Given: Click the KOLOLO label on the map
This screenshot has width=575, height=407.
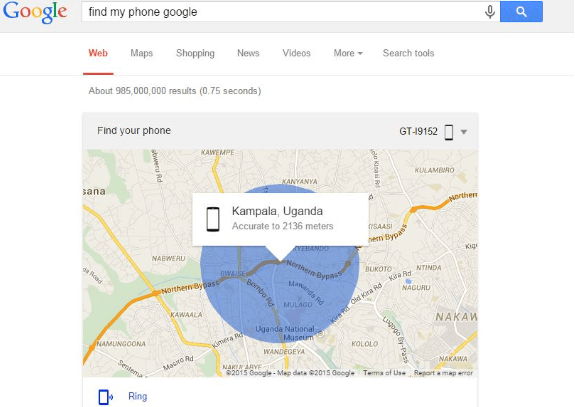Looking at the screenshot, I should click(x=365, y=344).
